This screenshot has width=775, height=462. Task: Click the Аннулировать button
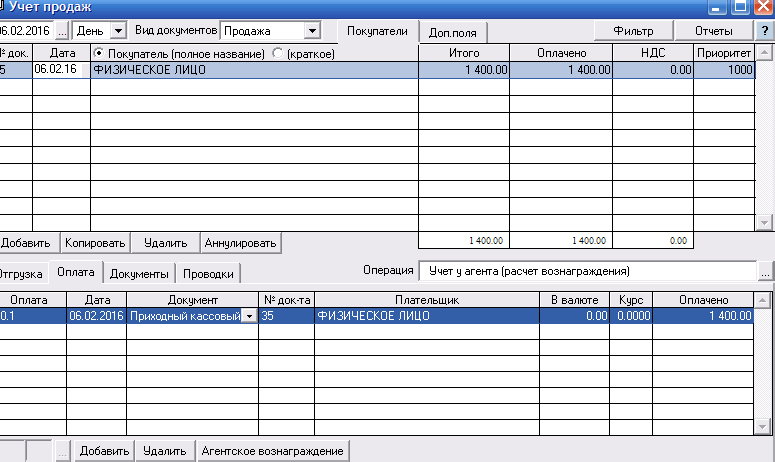(241, 242)
